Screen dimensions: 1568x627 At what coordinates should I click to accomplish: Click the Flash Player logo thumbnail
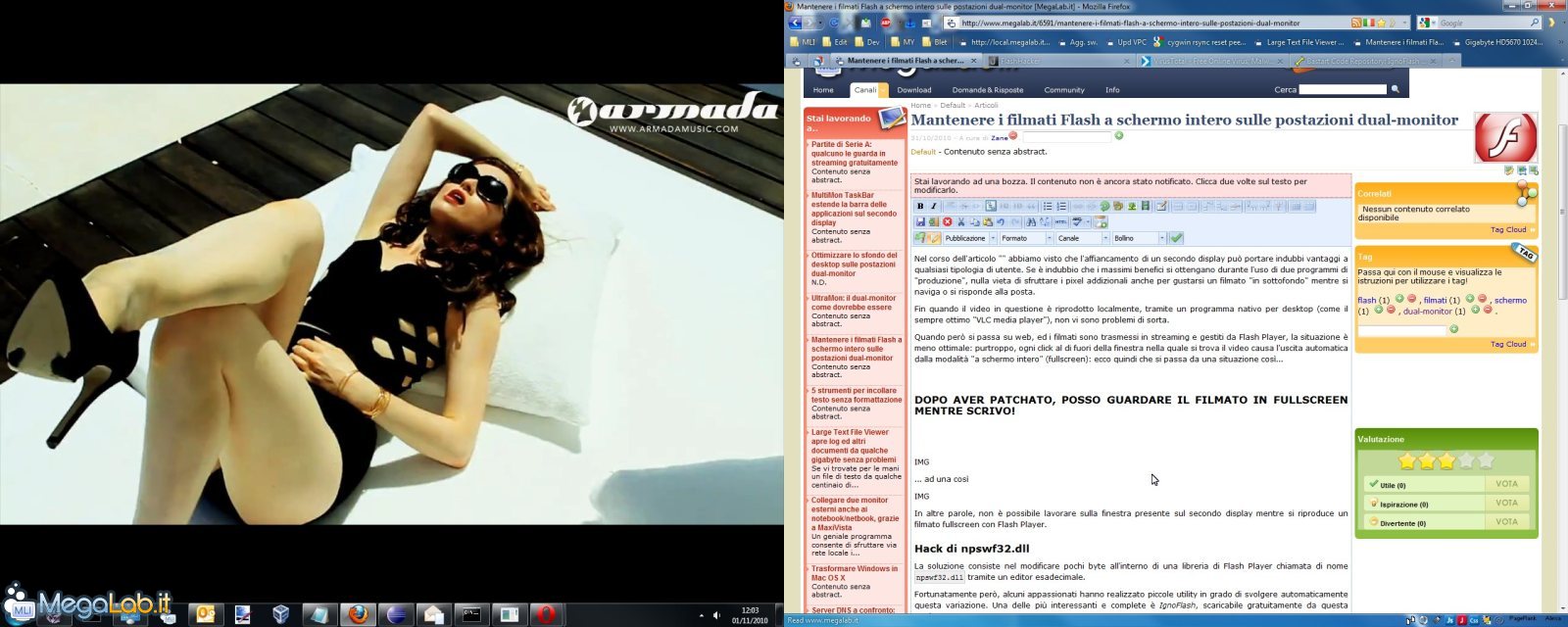1505,137
